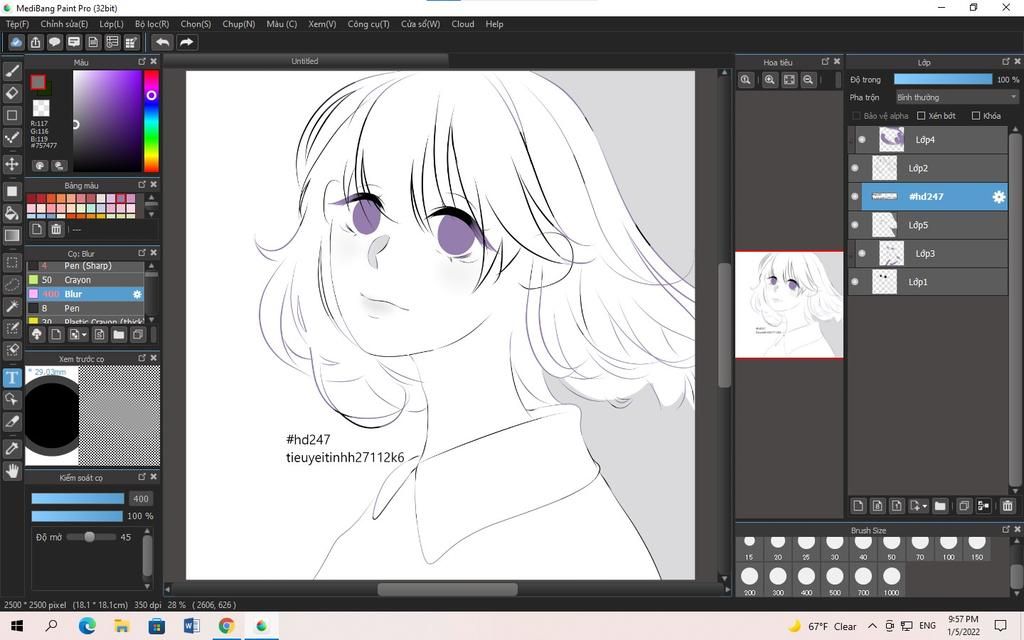
Task: Select the Eraser tool
Action: (12, 93)
